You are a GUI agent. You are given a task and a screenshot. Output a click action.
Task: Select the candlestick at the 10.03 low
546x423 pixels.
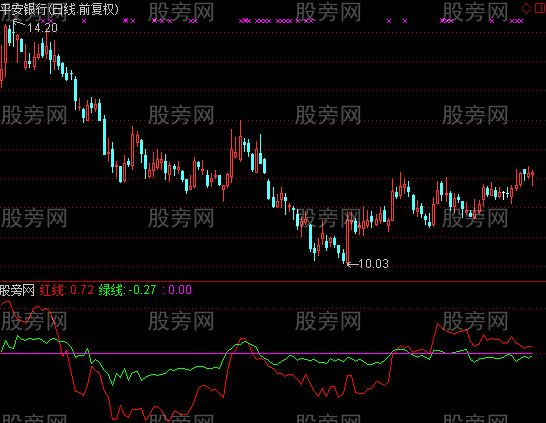point(348,238)
